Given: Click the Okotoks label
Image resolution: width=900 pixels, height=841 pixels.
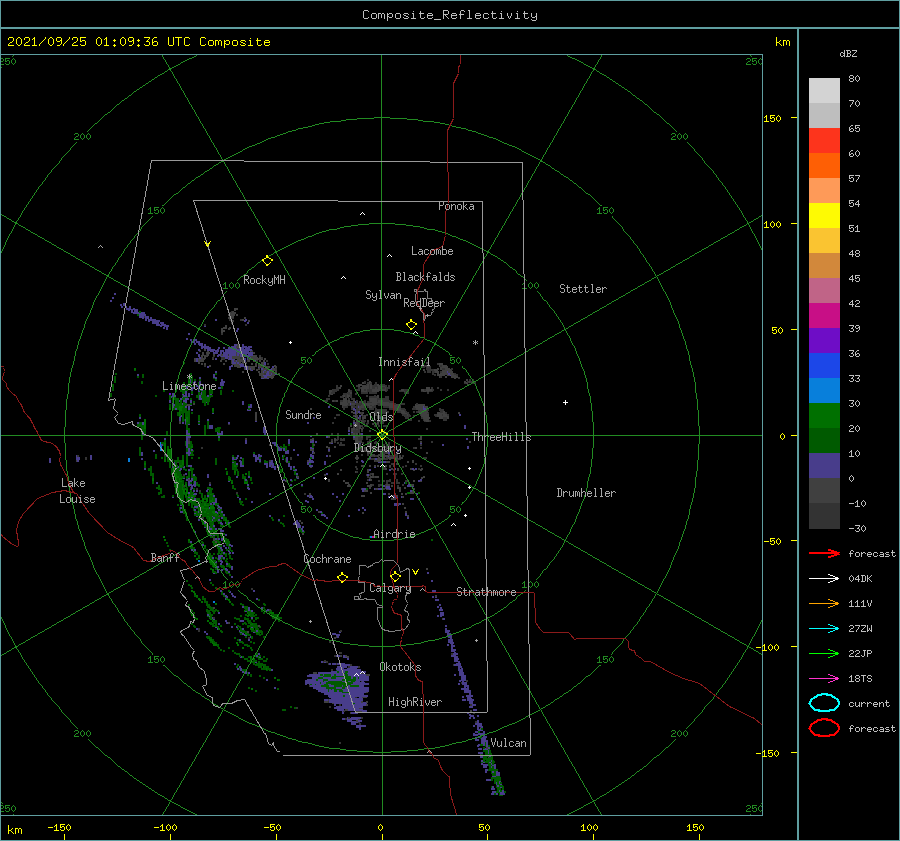Looking at the screenshot, I should coord(400,666).
